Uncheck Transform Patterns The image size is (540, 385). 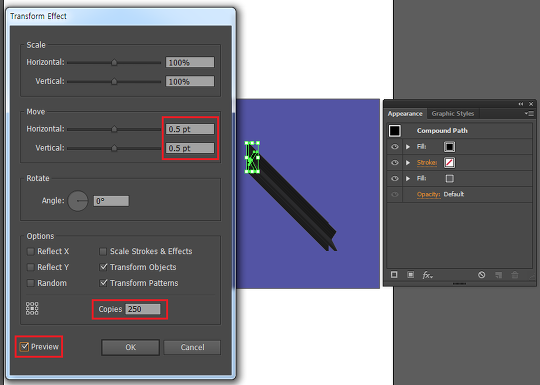[x=103, y=283]
